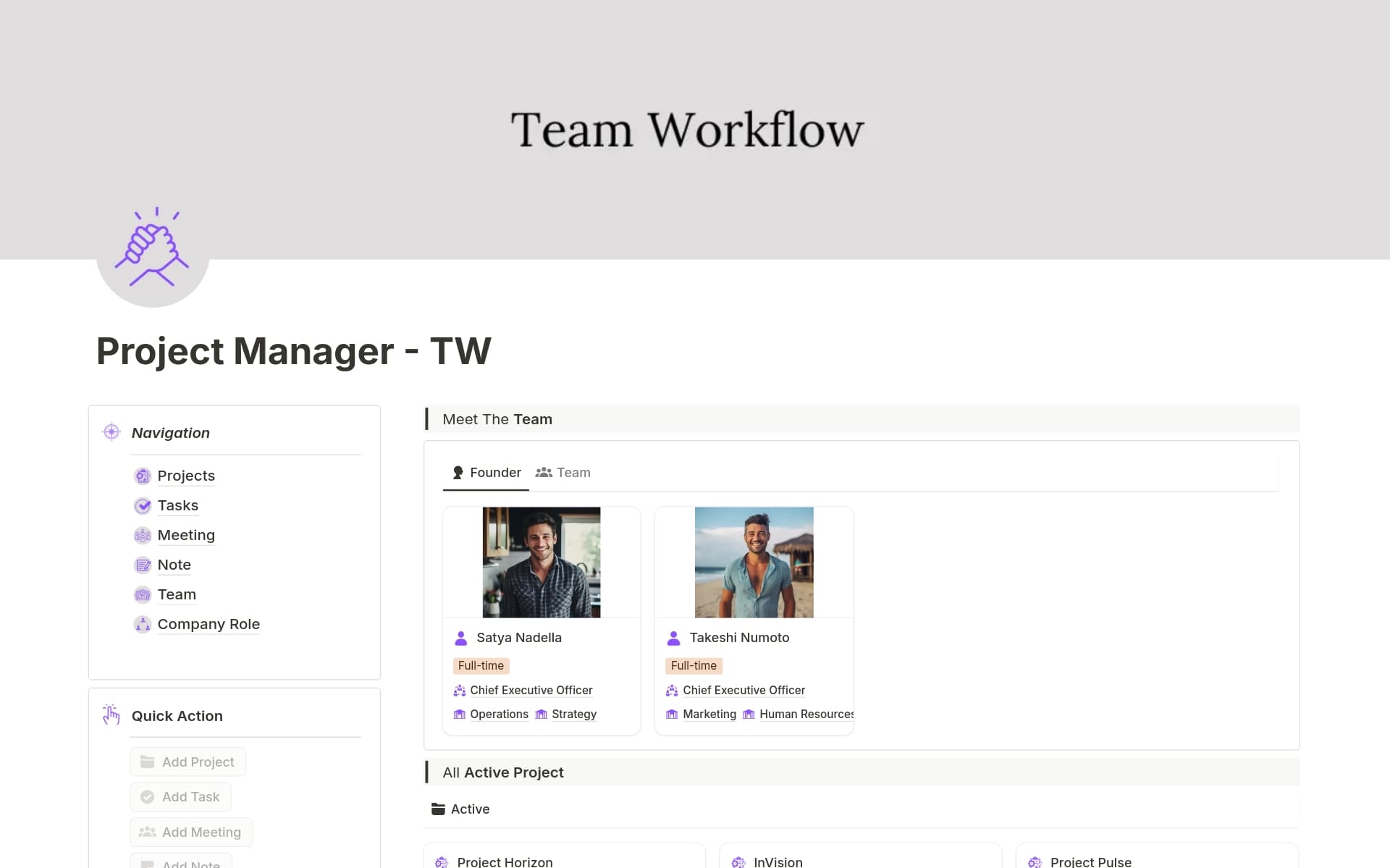Open the Operations link under Satya Nadella

pos(499,714)
